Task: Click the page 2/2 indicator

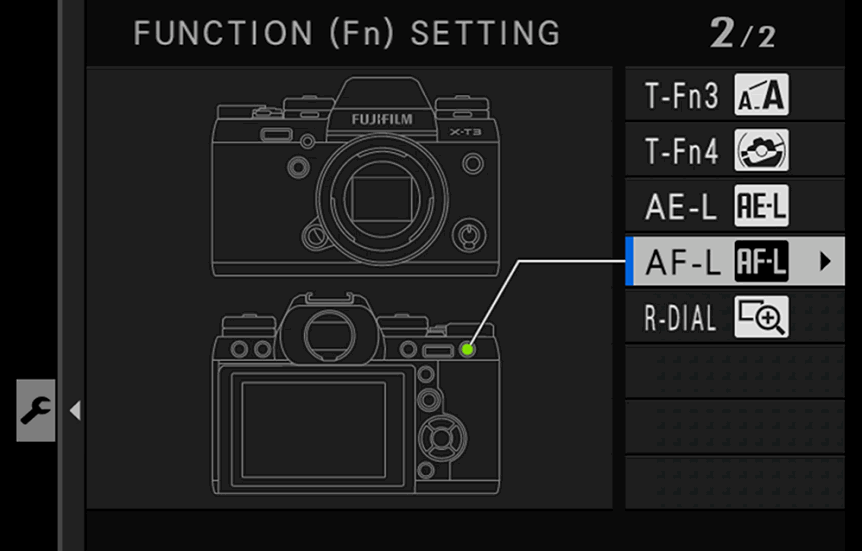Action: (743, 33)
